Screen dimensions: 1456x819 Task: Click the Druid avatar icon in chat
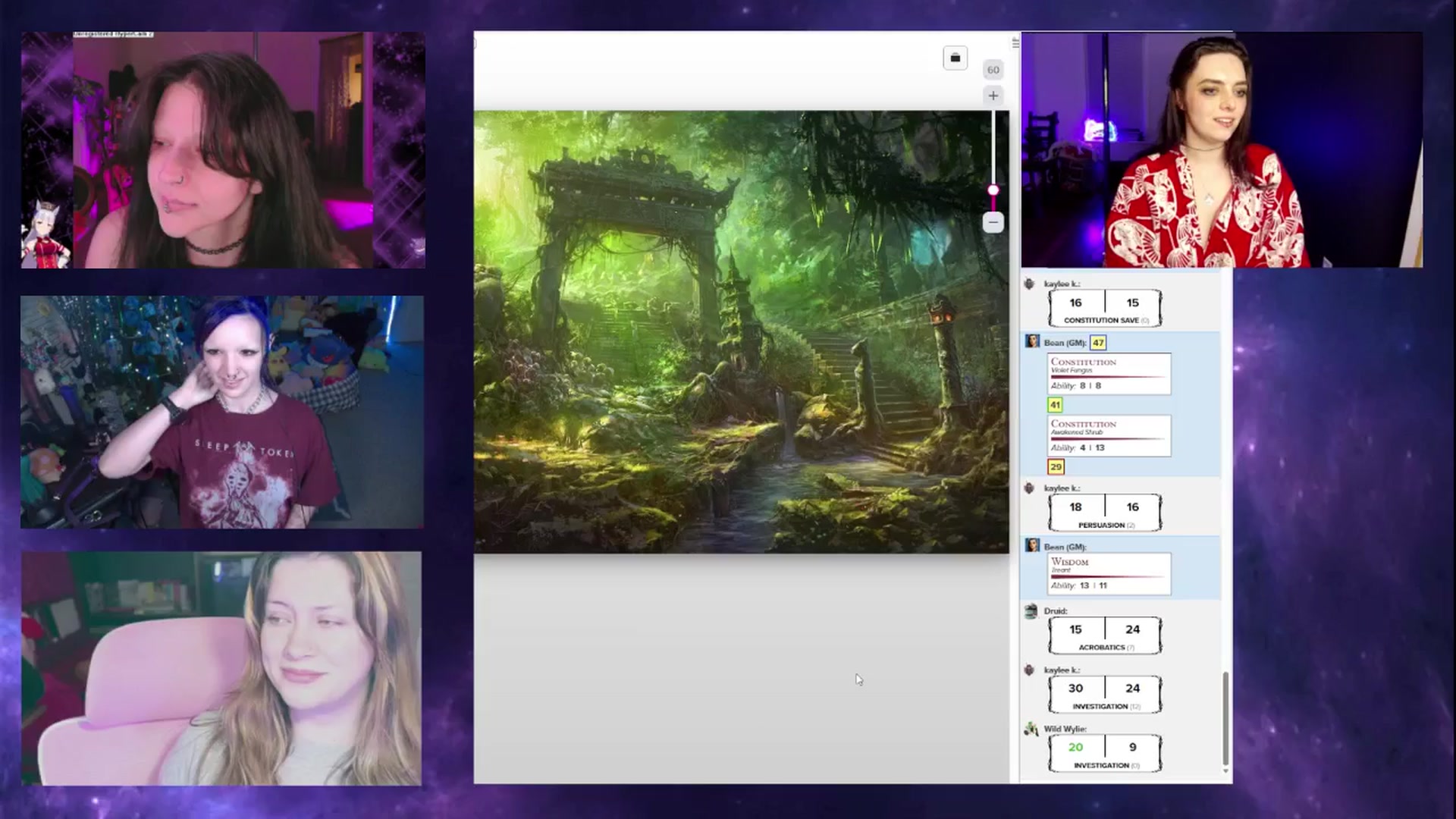coord(1030,611)
